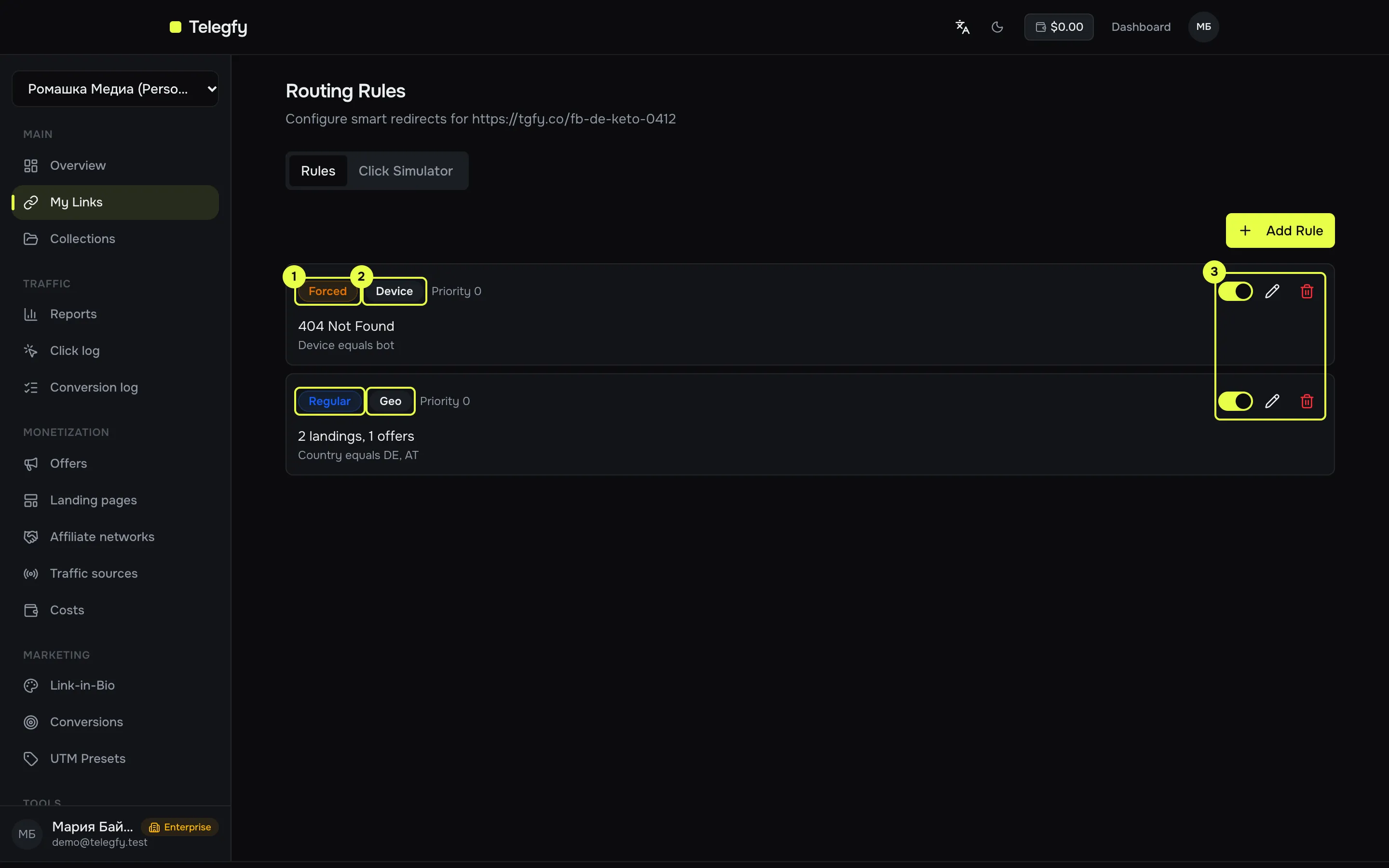The width and height of the screenshot is (1389, 868).
Task: Switch to the Rules tab
Action: tap(318, 171)
